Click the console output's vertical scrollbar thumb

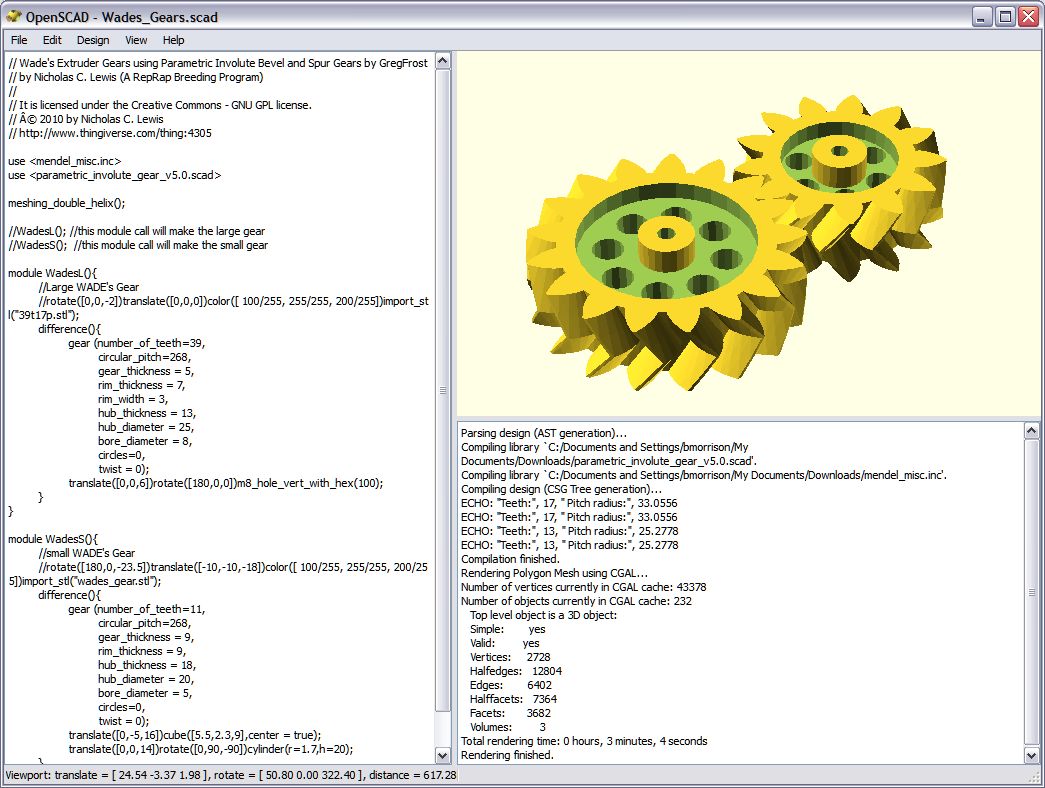pos(1032,590)
